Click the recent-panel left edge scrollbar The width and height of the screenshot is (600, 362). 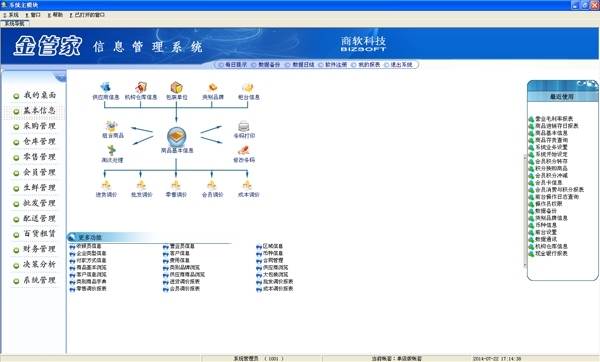tap(525, 211)
